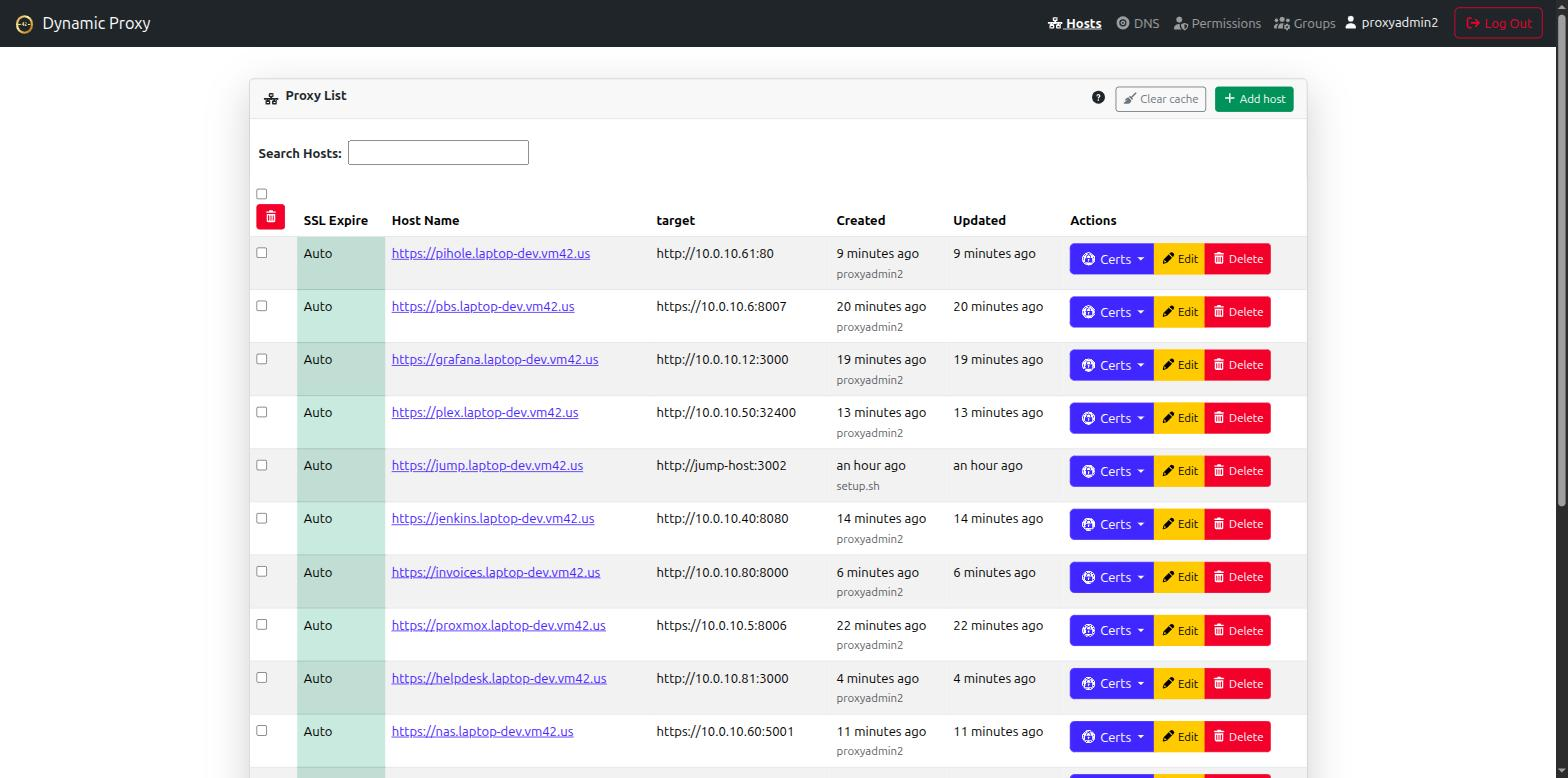Check the jenkins host row checkbox
Image resolution: width=1568 pixels, height=778 pixels.
coord(262,518)
